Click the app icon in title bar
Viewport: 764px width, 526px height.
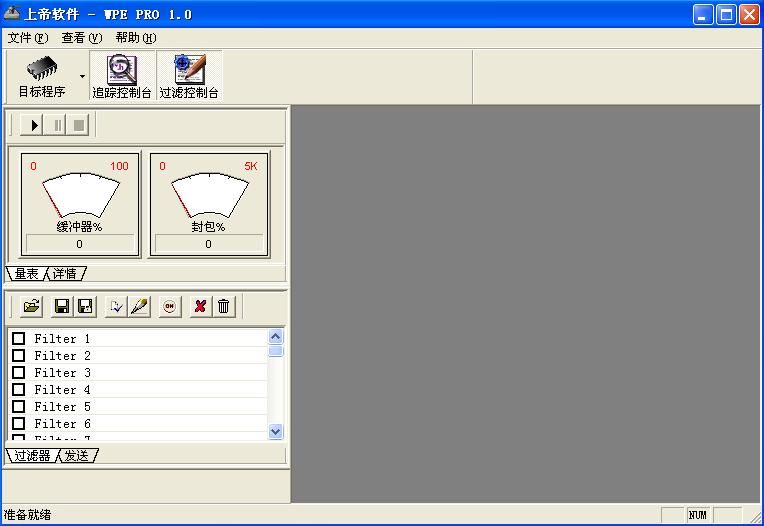[12, 14]
